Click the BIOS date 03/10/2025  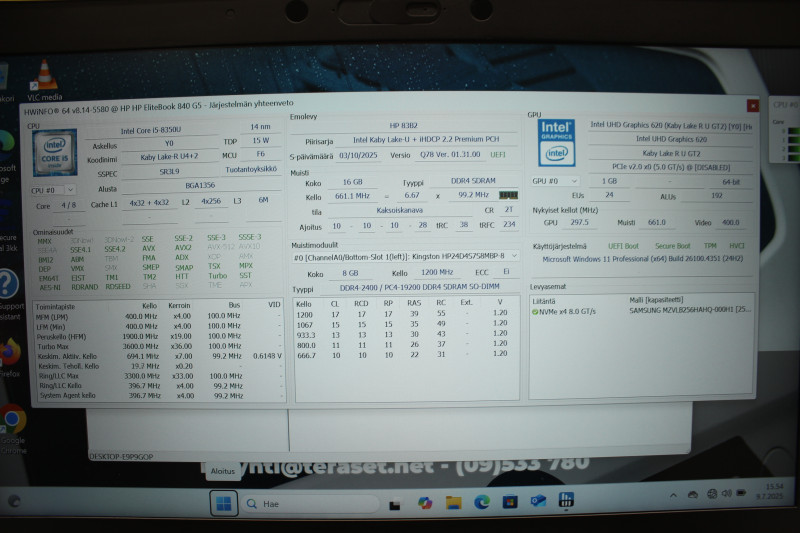pyautogui.click(x=358, y=155)
